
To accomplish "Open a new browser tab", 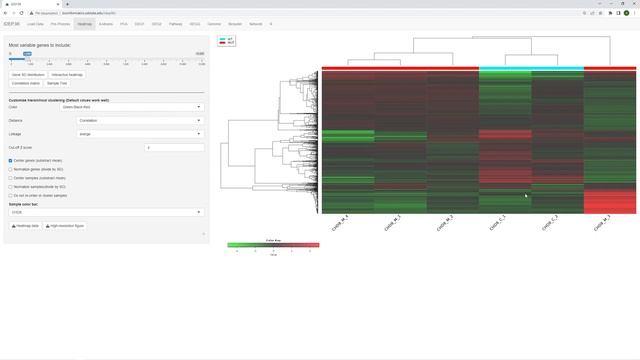I will [67, 4].
